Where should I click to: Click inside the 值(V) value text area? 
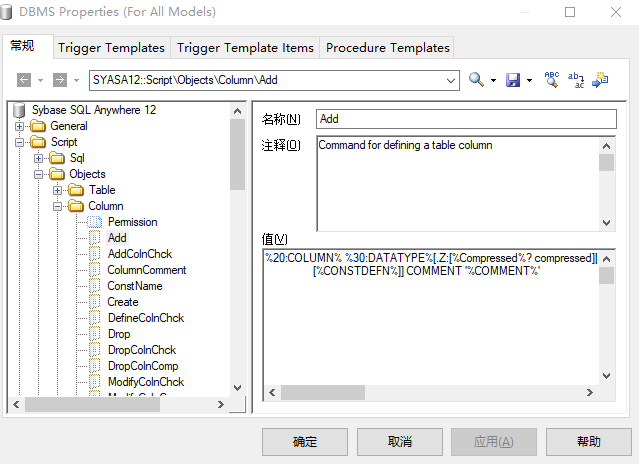(x=431, y=317)
